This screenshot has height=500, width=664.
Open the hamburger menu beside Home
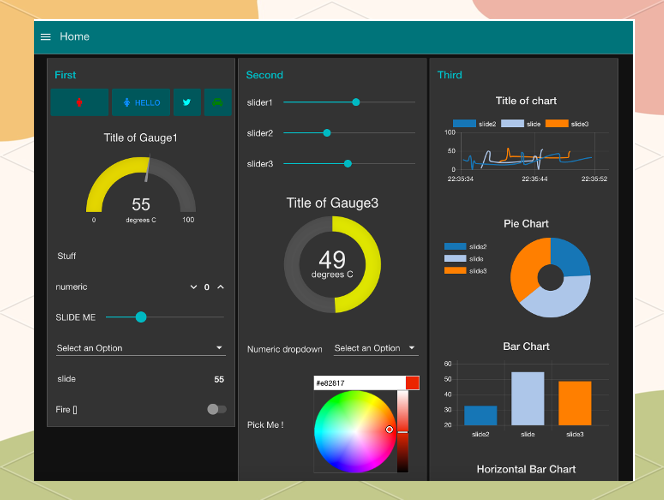click(x=45, y=37)
